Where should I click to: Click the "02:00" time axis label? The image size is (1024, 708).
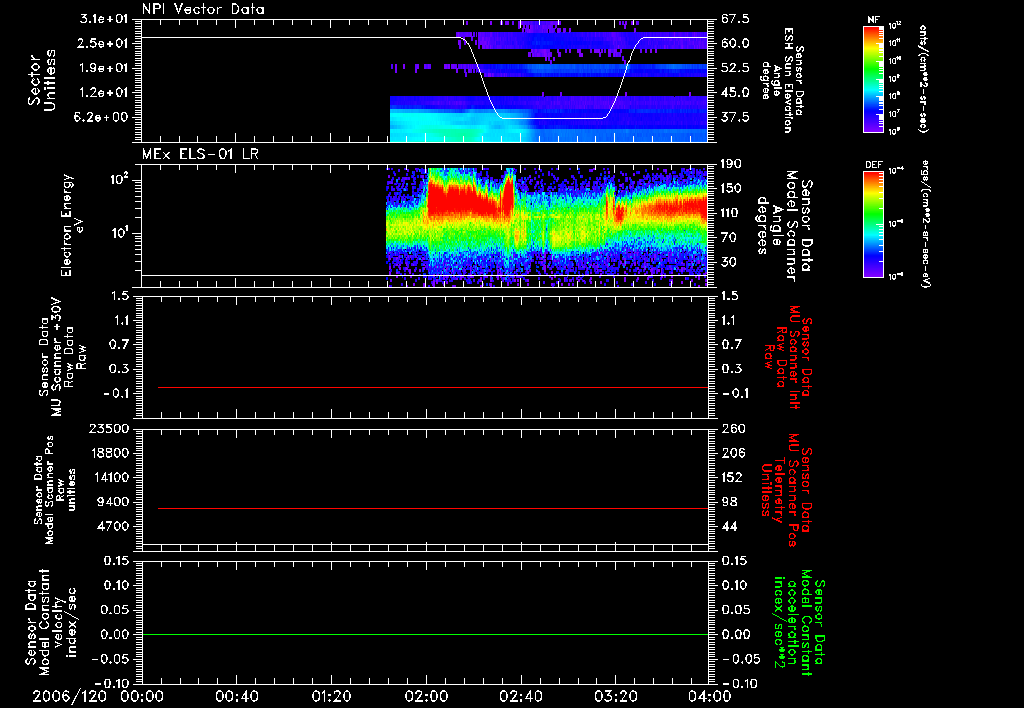pyautogui.click(x=426, y=696)
